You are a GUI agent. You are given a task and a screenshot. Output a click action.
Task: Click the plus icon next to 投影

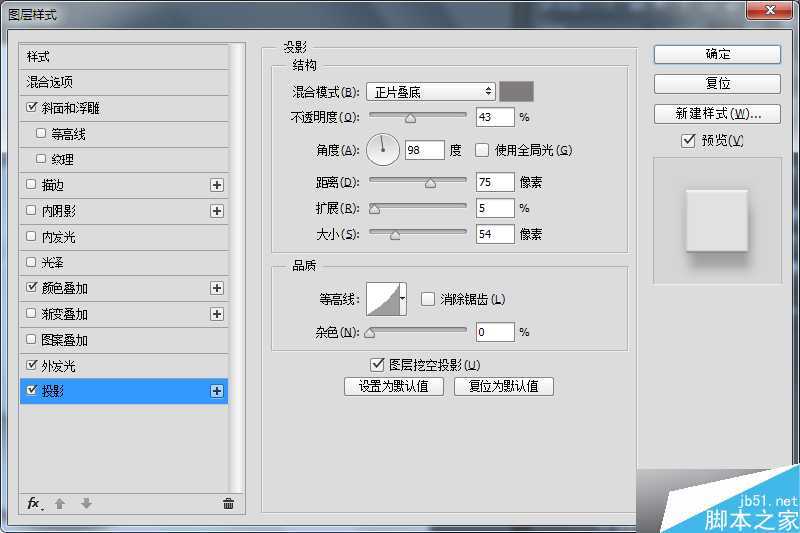pyautogui.click(x=216, y=392)
